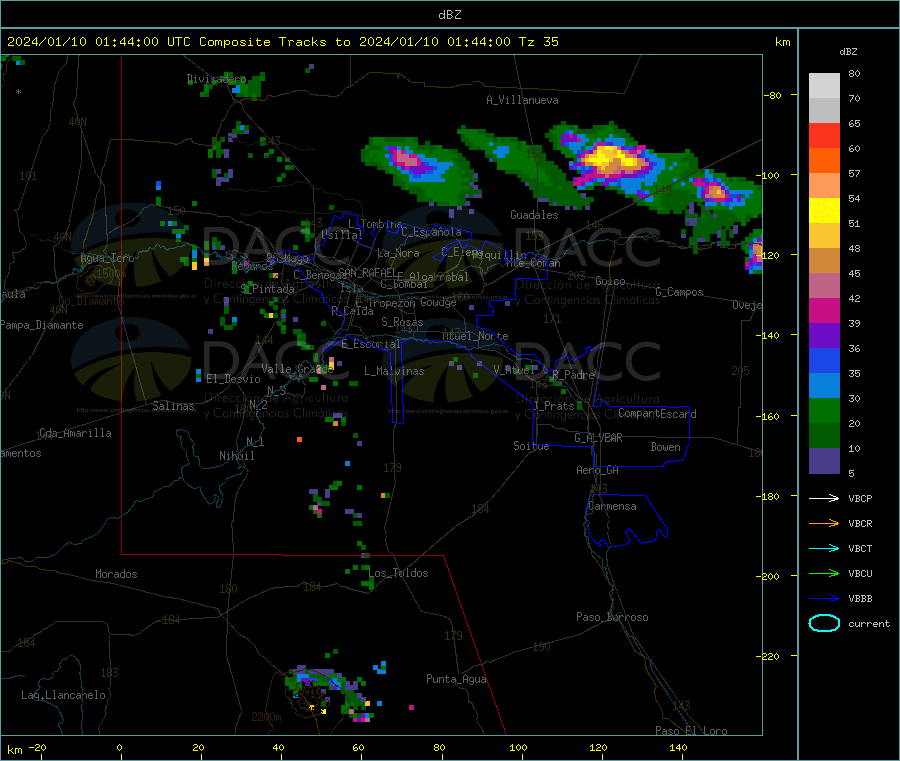Screen dimensions: 900x761
Task: Click the Nihuil map label
Action: coord(236,456)
